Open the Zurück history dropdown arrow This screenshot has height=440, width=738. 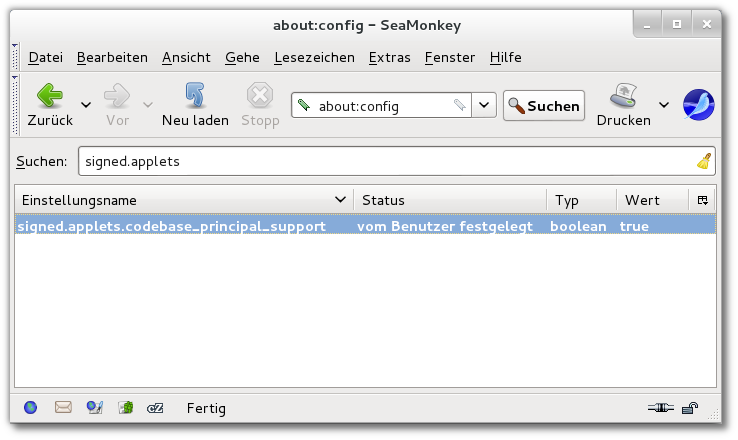click(86, 104)
